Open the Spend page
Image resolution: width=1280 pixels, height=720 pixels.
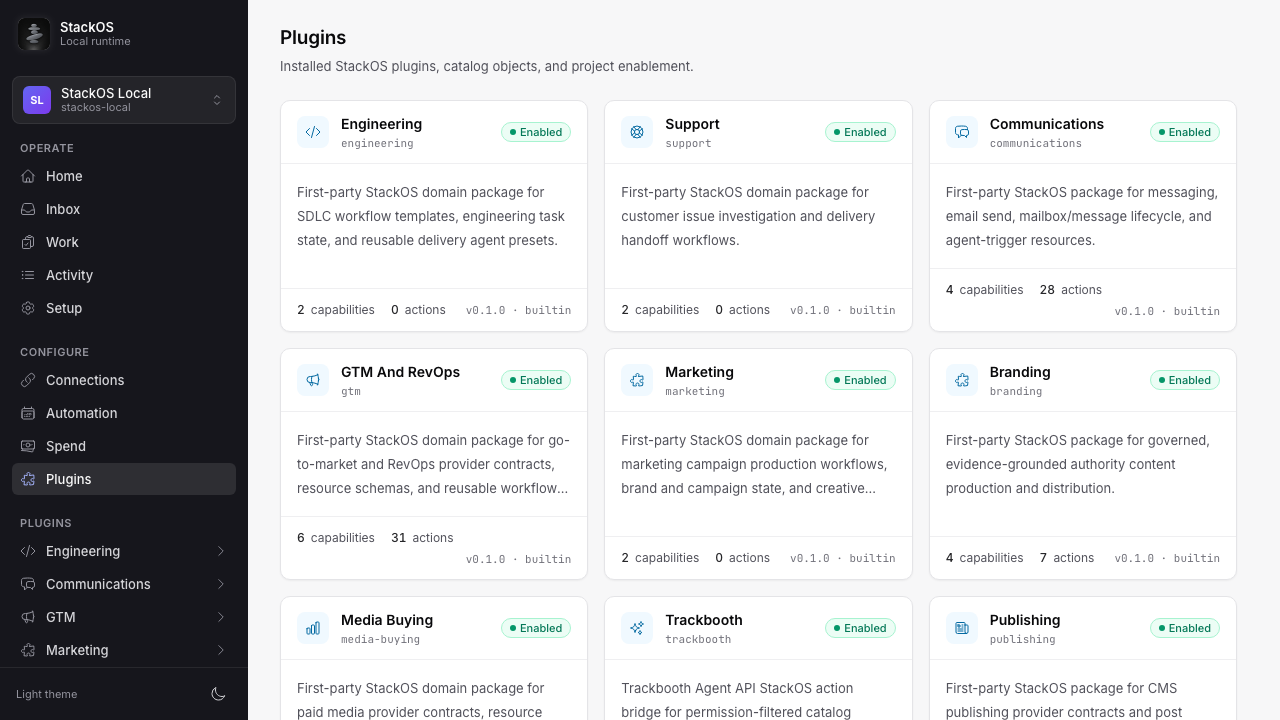tap(124, 446)
